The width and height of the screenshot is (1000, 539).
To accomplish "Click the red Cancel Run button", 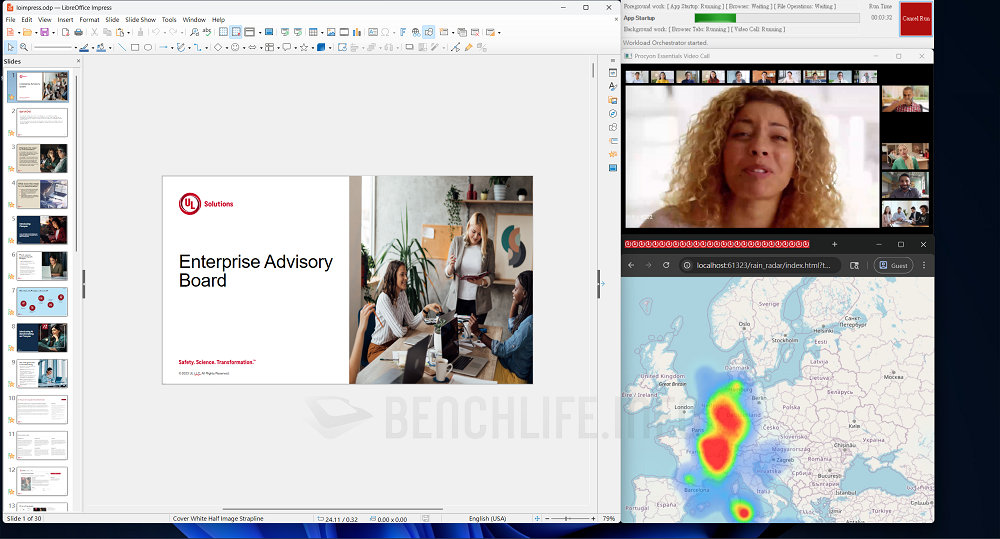I will (916, 18).
